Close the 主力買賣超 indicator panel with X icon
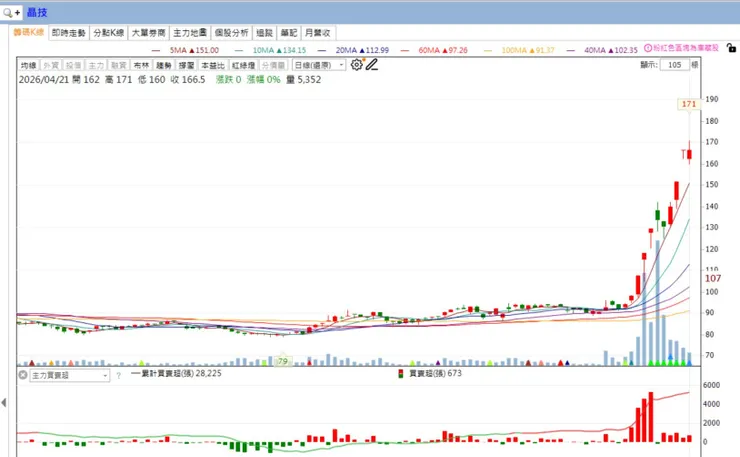740x457 pixels. (23, 375)
